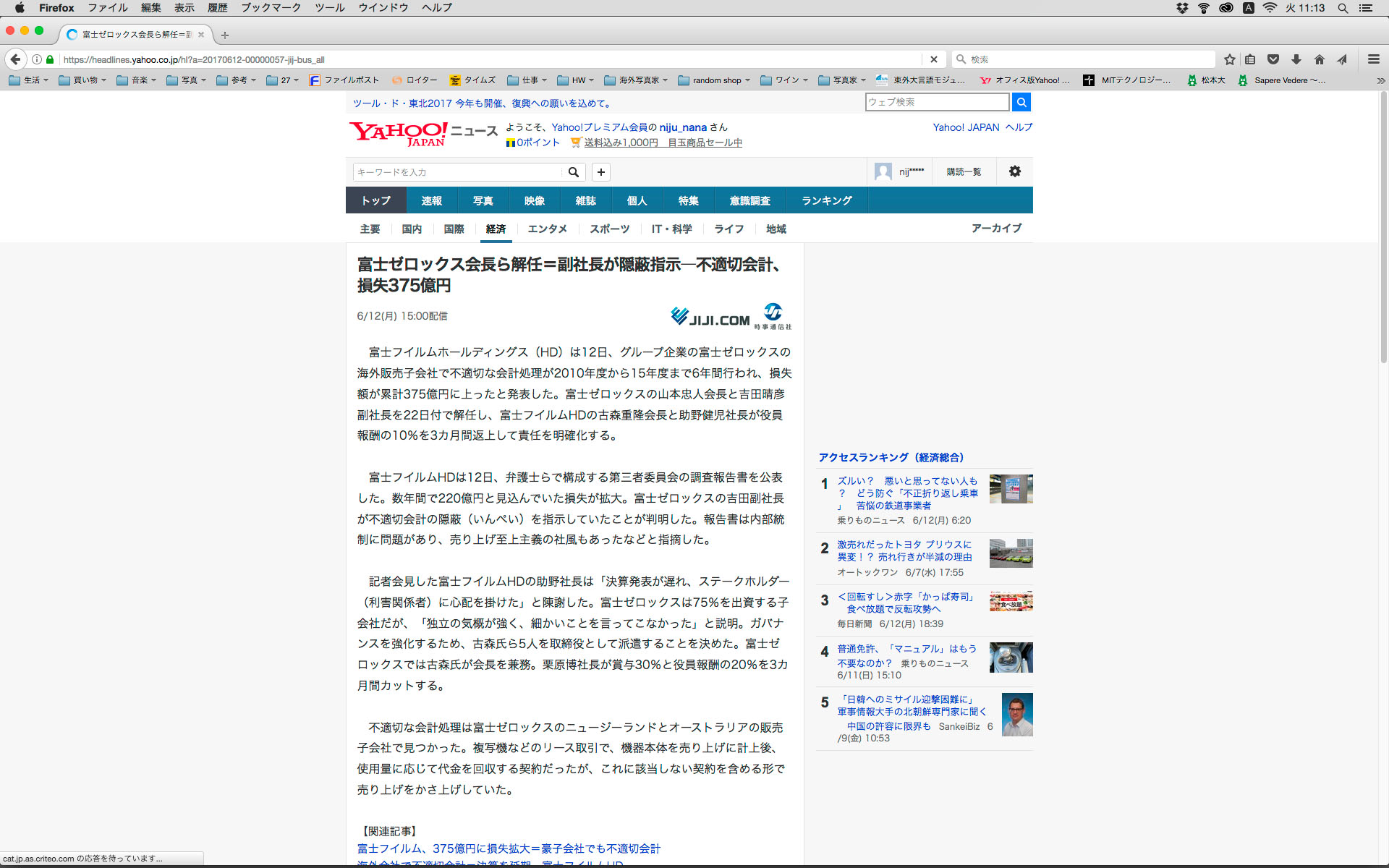Show more bookmarks overflow chevron
This screenshot has width=1389, height=868.
point(1380,80)
